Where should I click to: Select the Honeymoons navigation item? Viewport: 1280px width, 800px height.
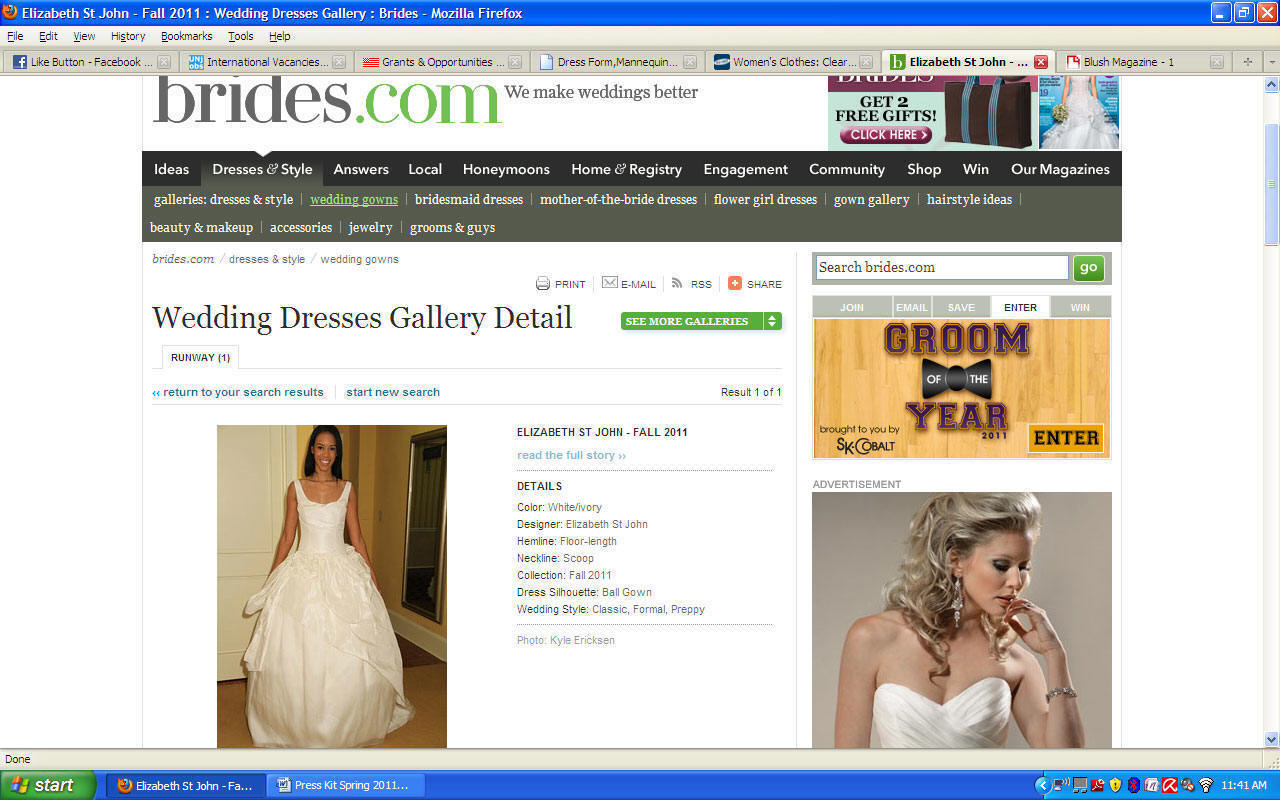pos(506,169)
